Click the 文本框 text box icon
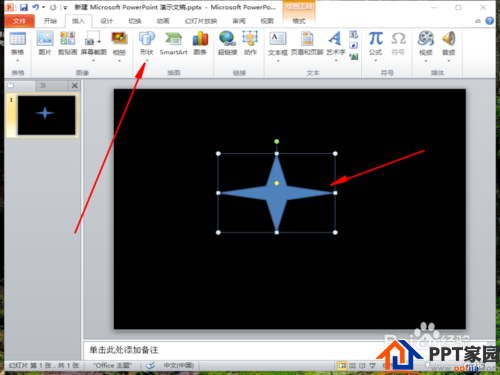Screen dimensions: 500x375 278,39
